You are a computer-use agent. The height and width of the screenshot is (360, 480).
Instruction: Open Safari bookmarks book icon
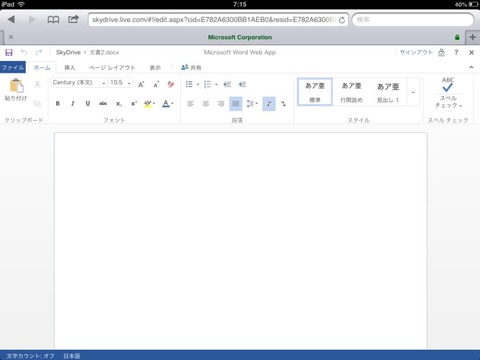click(53, 19)
